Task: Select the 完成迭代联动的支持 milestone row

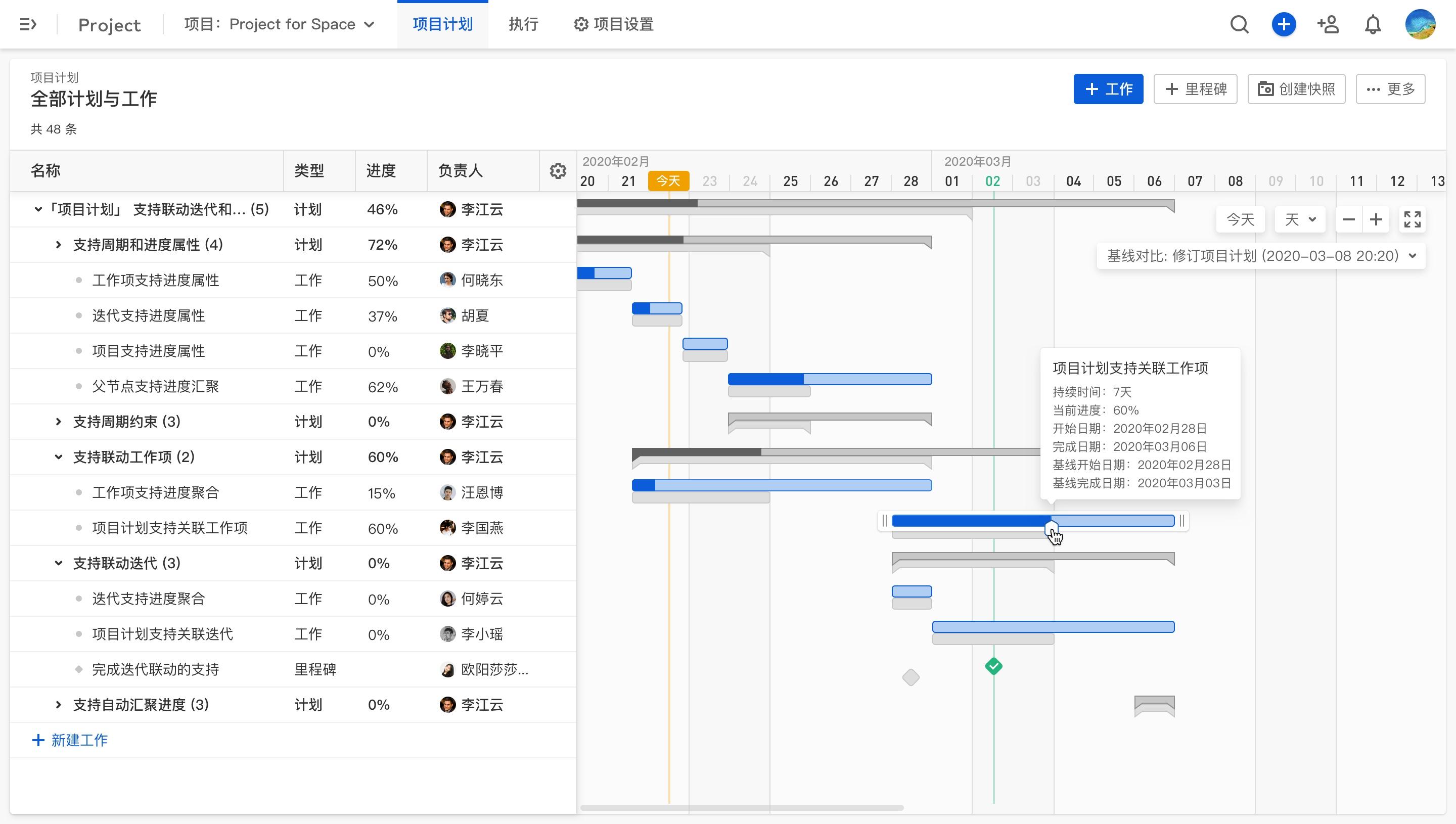Action: [293, 669]
